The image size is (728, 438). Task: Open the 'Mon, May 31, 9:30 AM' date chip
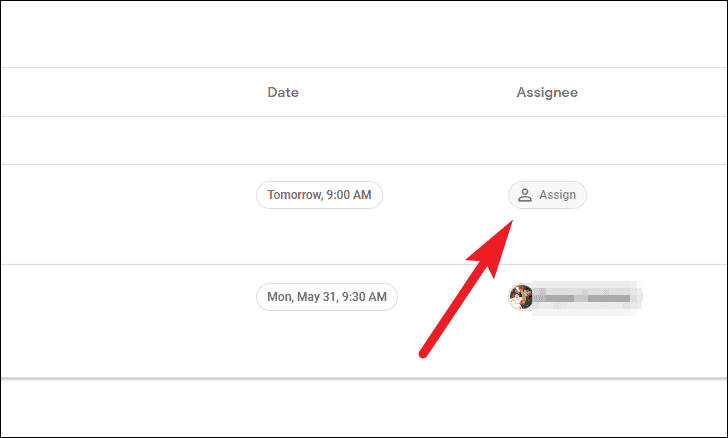pos(327,297)
